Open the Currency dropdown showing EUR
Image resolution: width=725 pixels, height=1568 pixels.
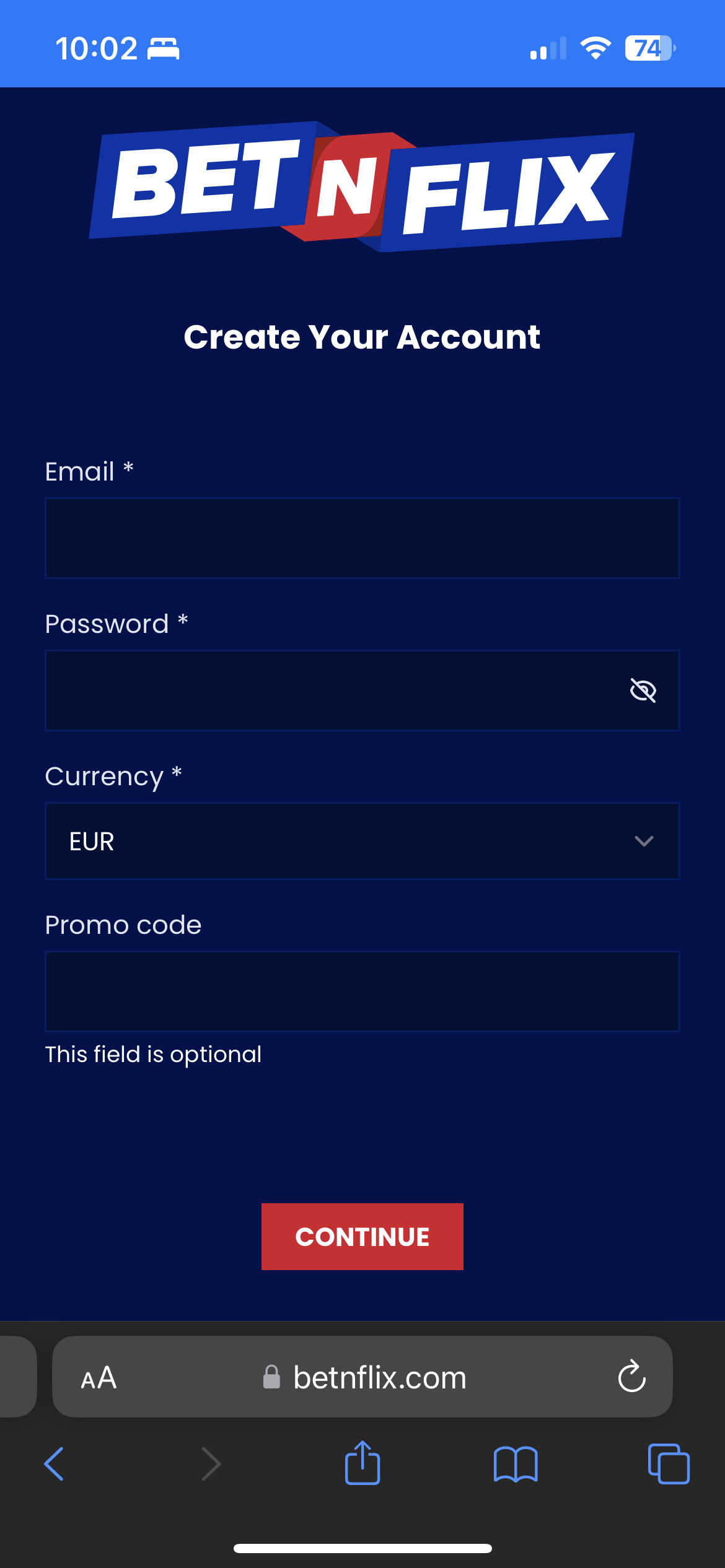347,841
